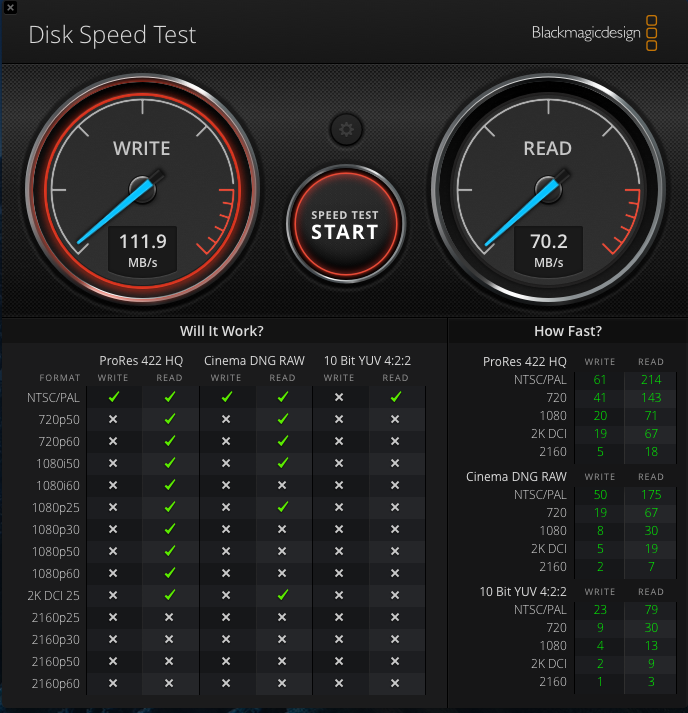This screenshot has width=688, height=713.
Task: Click the 2160p50 10 Bit YUV read cross
Action: pos(395,661)
